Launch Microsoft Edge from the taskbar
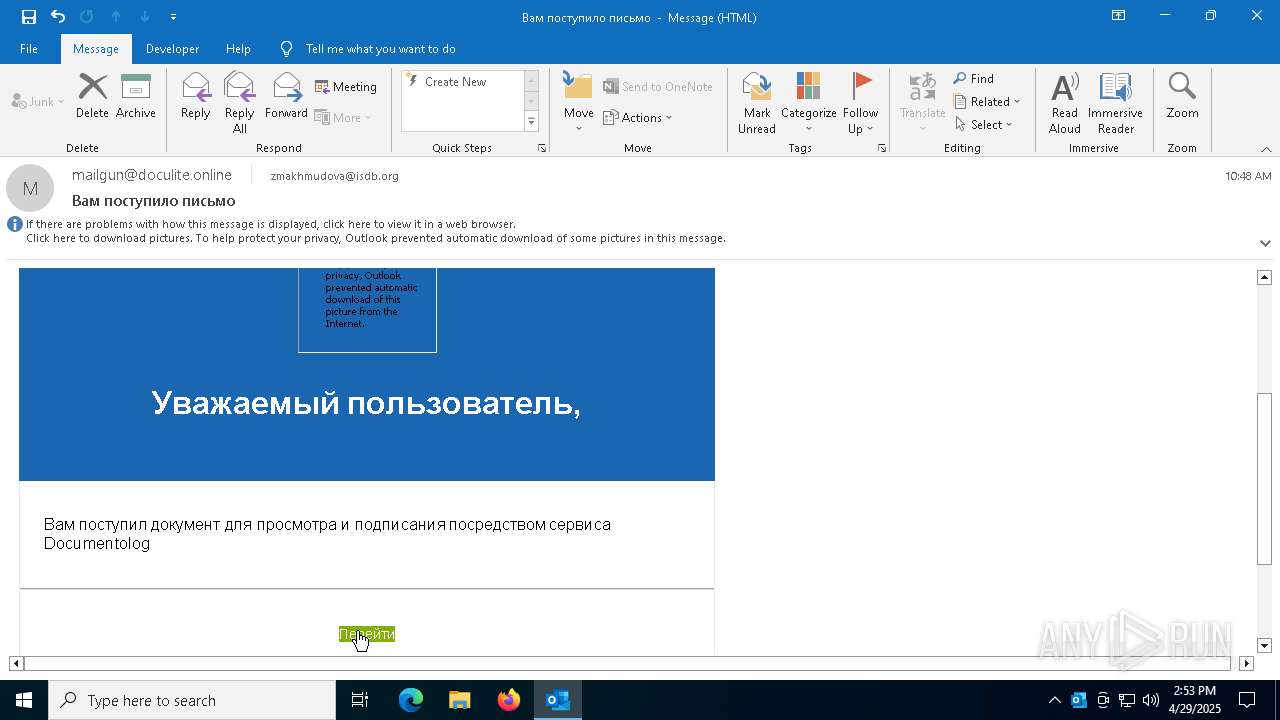The image size is (1280, 720). click(x=411, y=700)
